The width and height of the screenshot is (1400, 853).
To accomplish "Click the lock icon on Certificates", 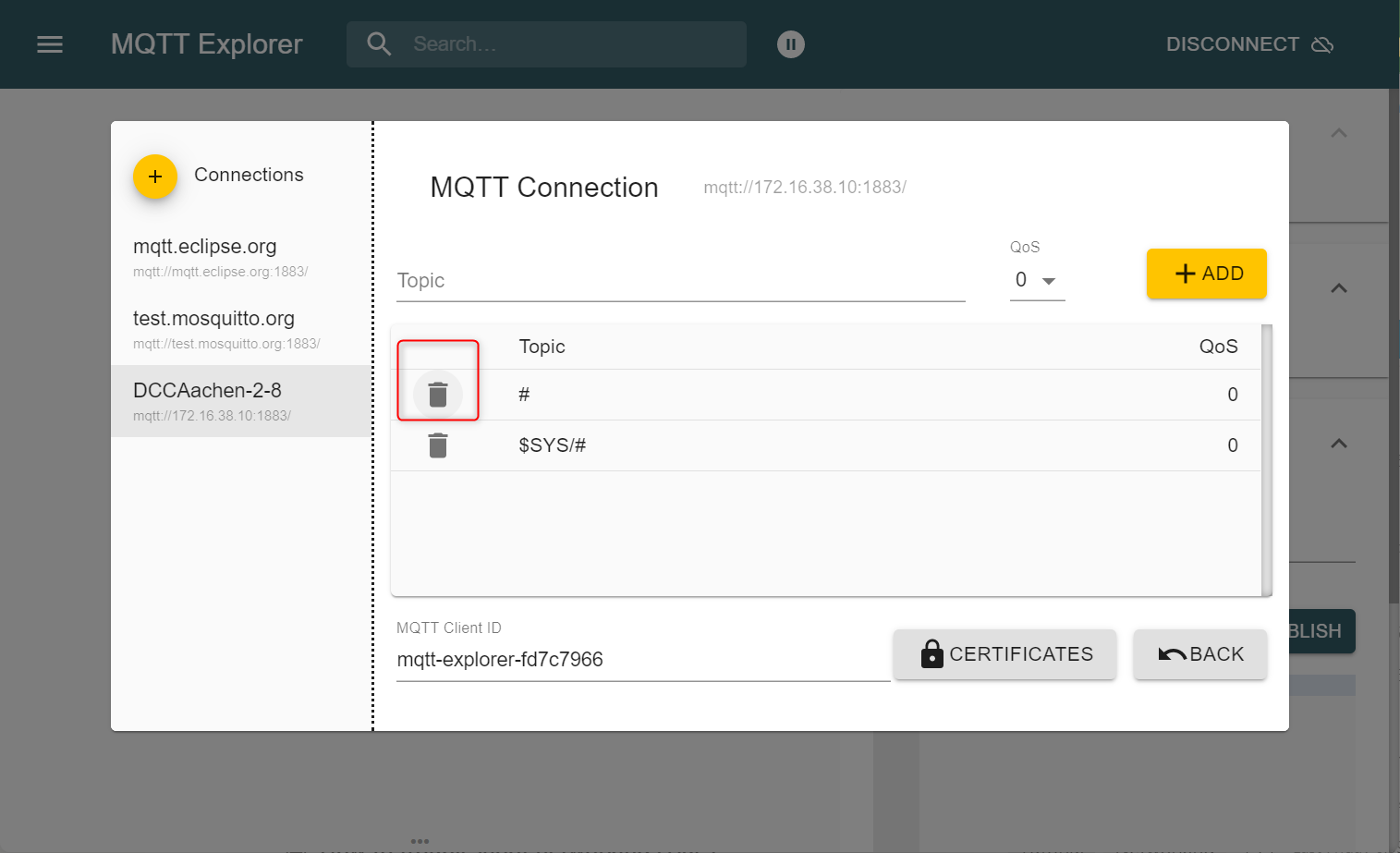I will pyautogui.click(x=931, y=653).
